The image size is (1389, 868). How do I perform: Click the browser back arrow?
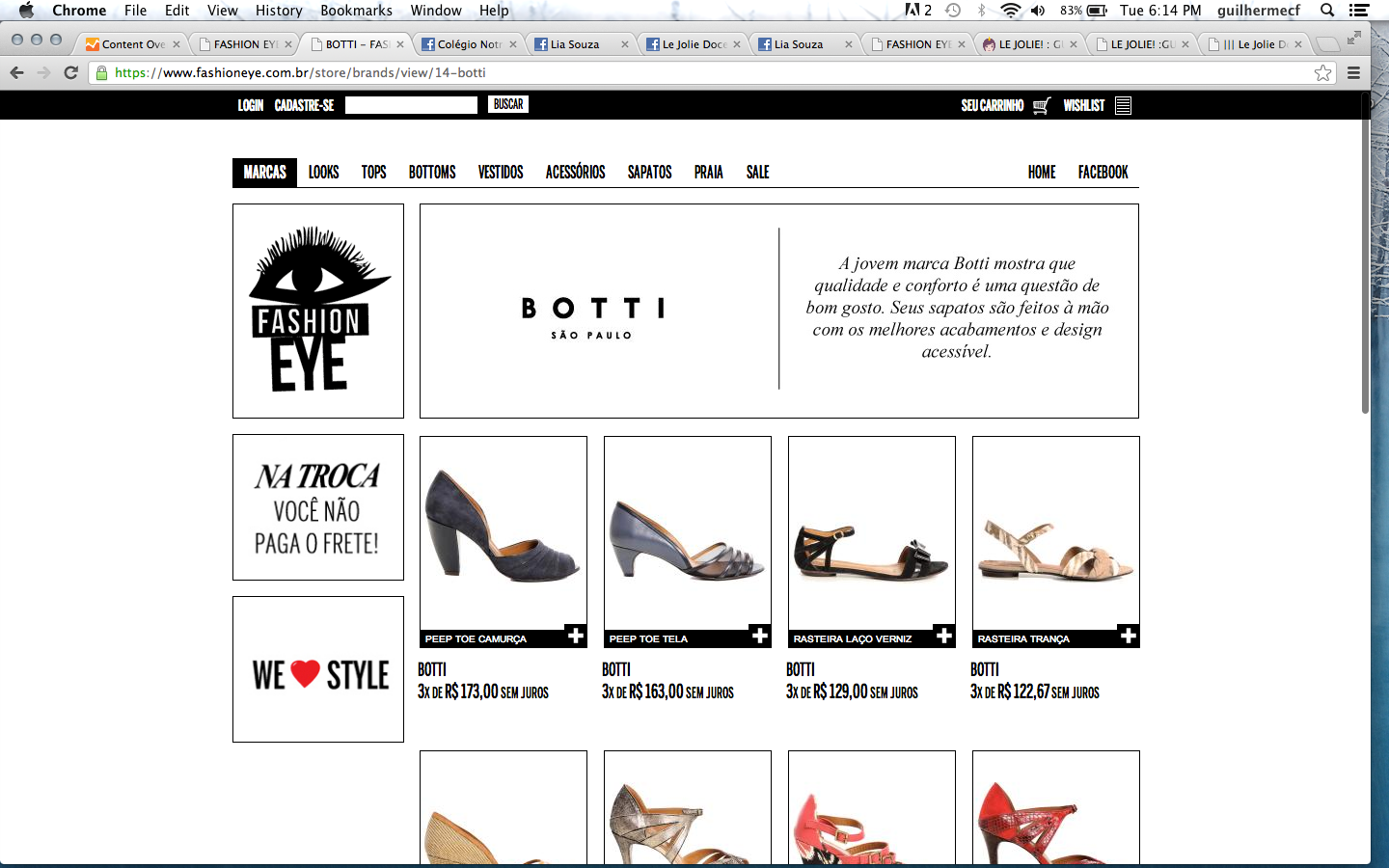pos(16,72)
